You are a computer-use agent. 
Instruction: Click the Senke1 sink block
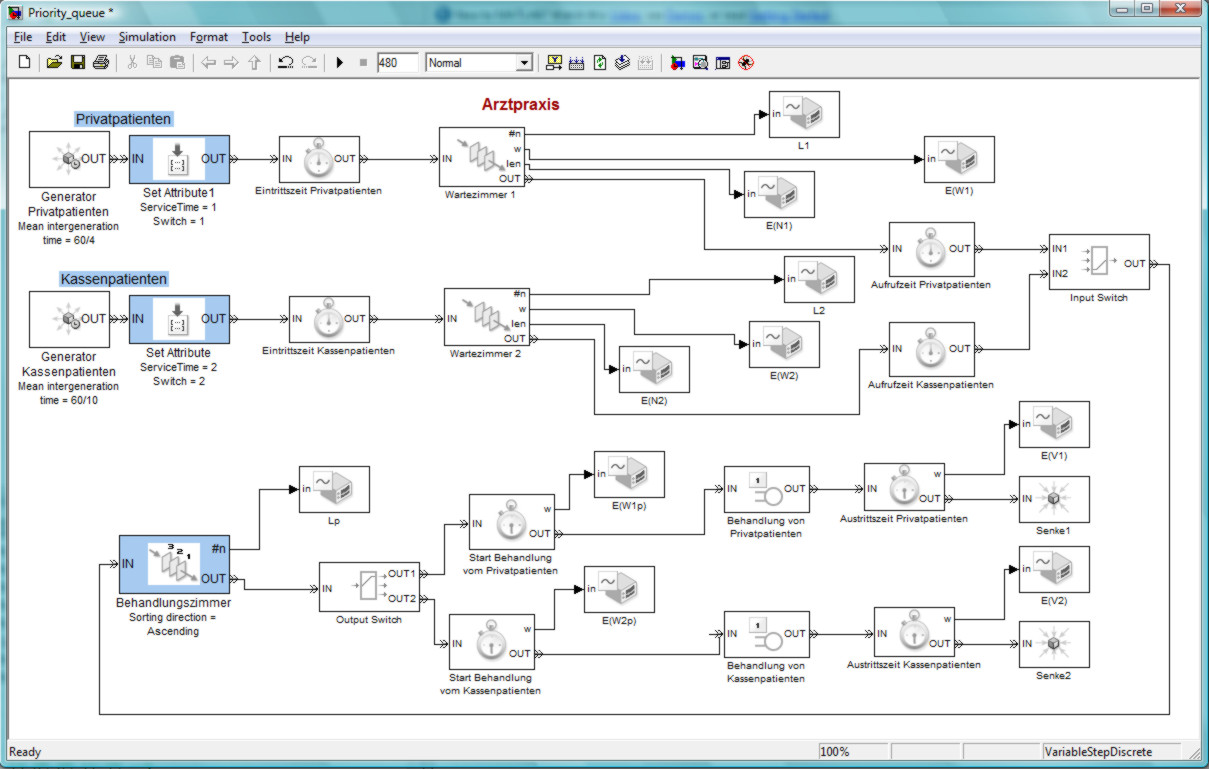(x=1053, y=499)
